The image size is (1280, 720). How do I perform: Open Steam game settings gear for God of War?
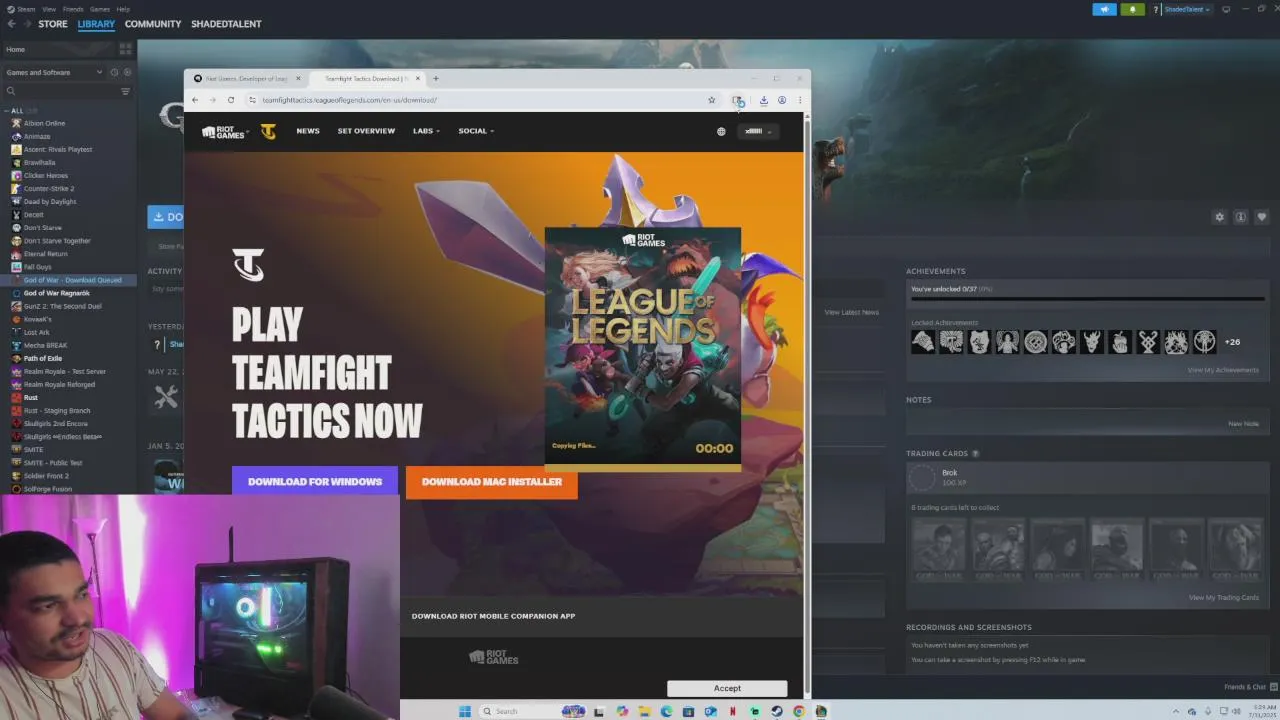pyautogui.click(x=1219, y=217)
